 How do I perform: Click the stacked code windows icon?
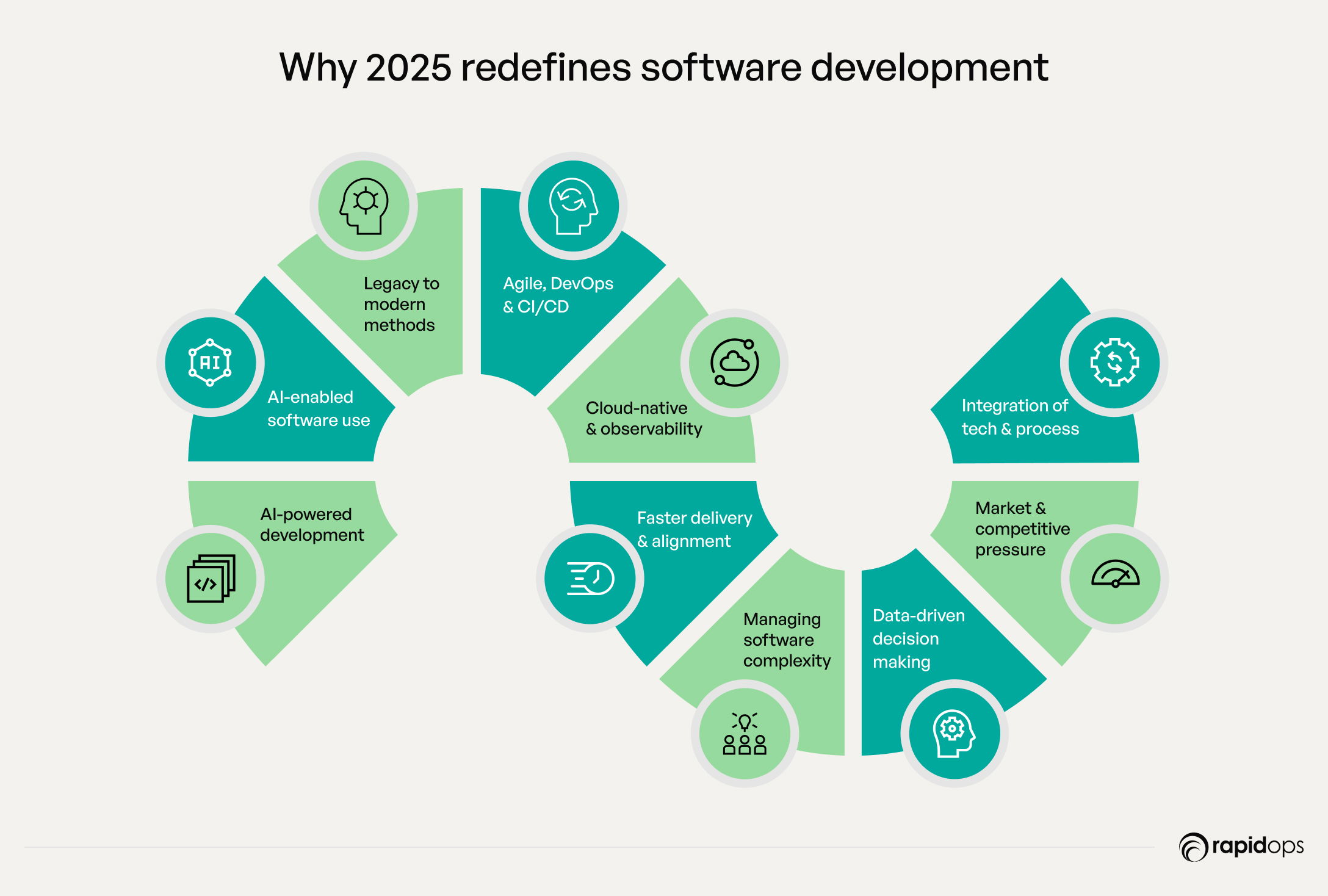point(211,579)
